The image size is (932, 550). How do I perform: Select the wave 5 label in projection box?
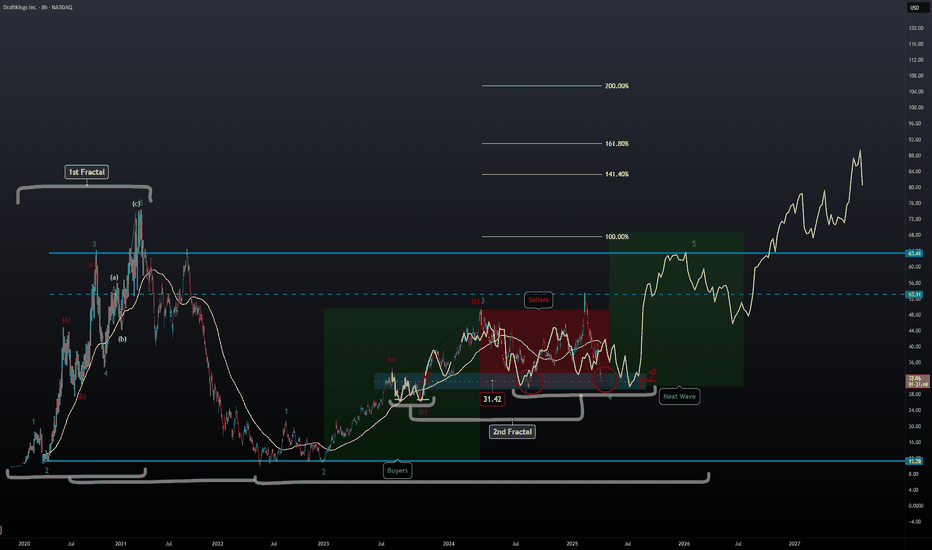tap(694, 244)
